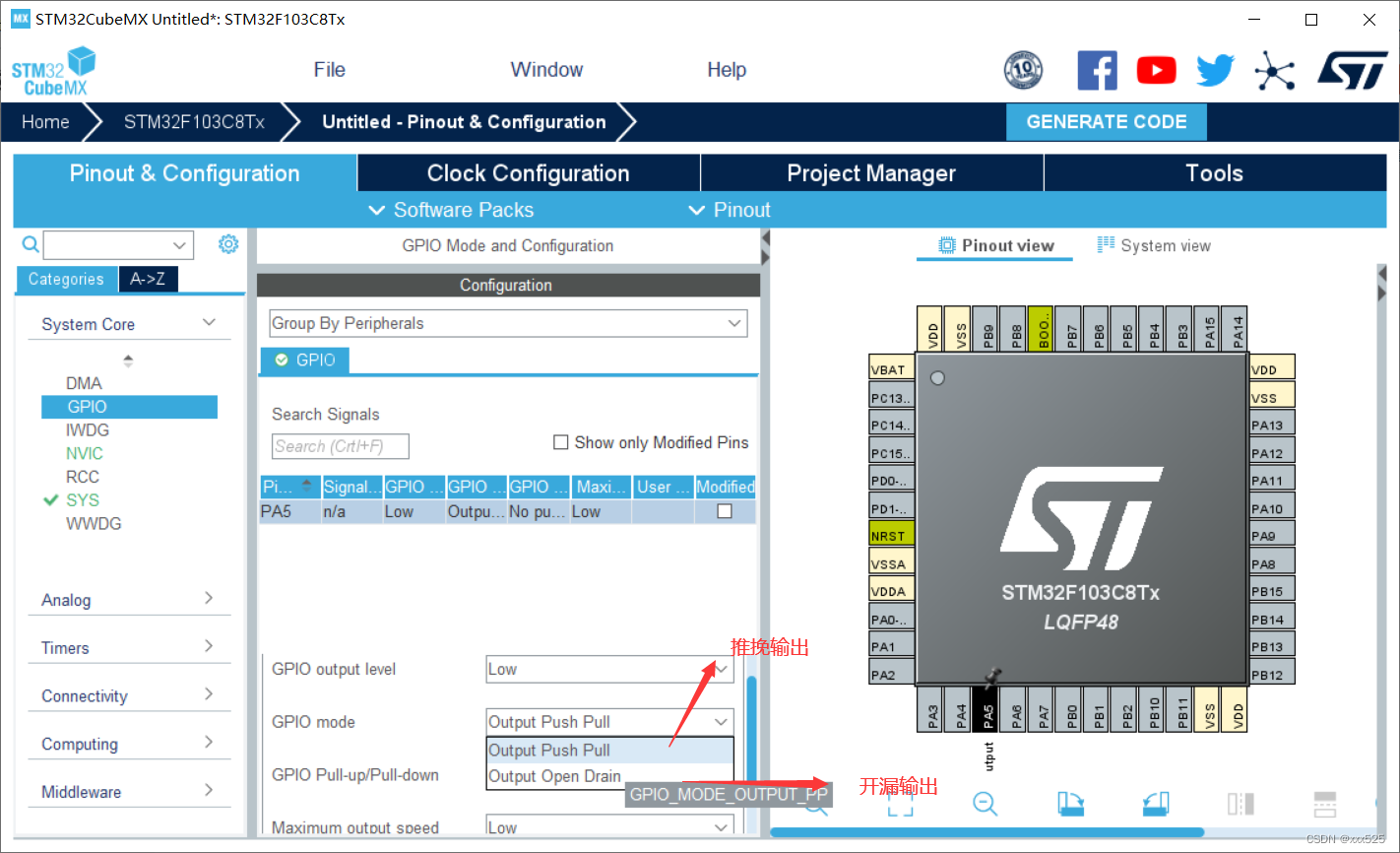Viewport: 1400px width, 853px height.
Task: Switch to System view
Action: 1154,245
